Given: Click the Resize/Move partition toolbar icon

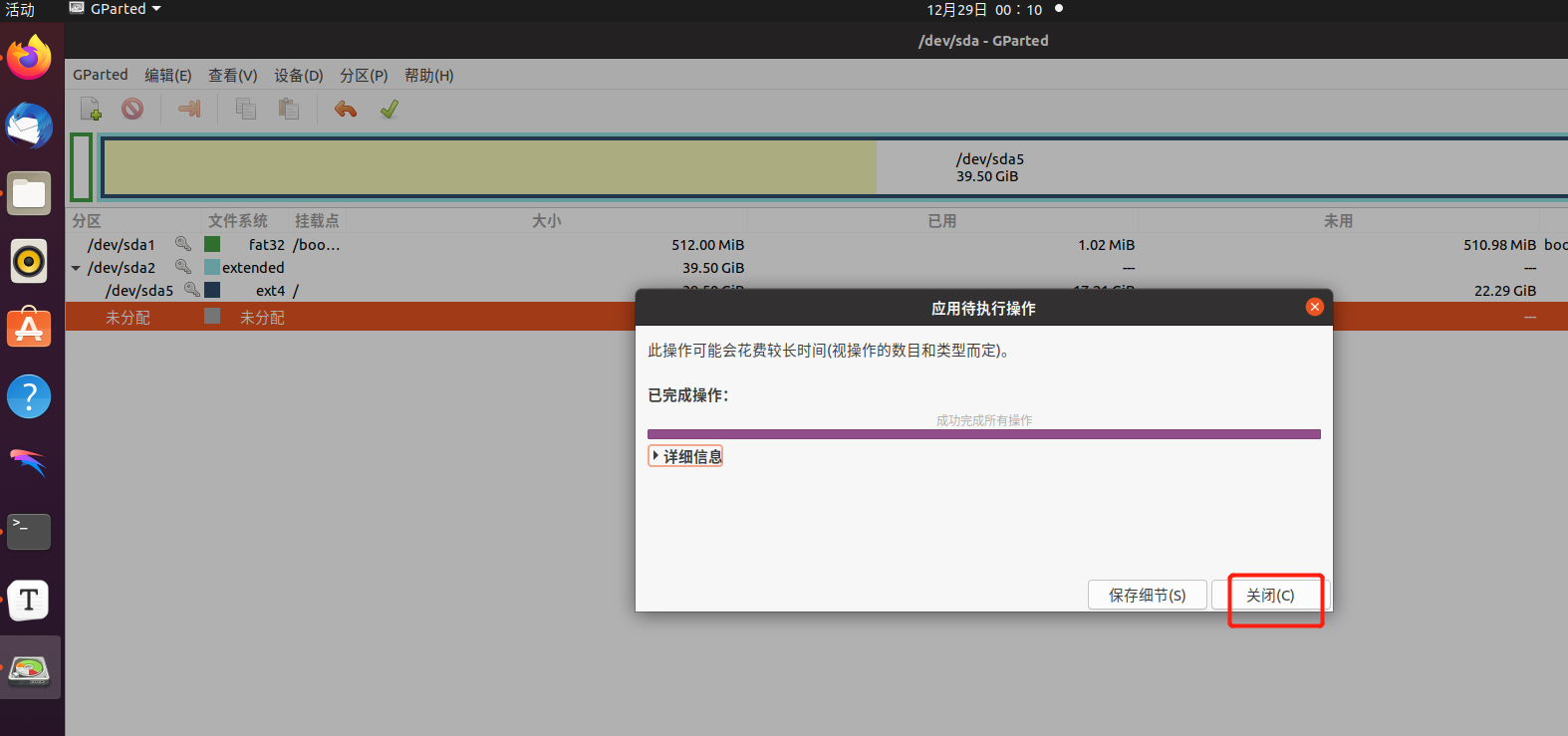Looking at the screenshot, I should (189, 109).
